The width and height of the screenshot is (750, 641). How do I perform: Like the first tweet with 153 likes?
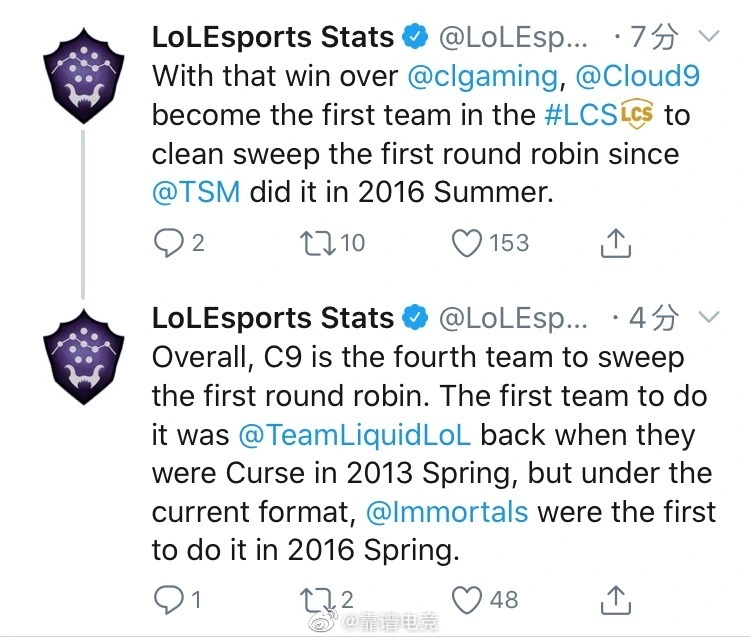click(x=466, y=243)
